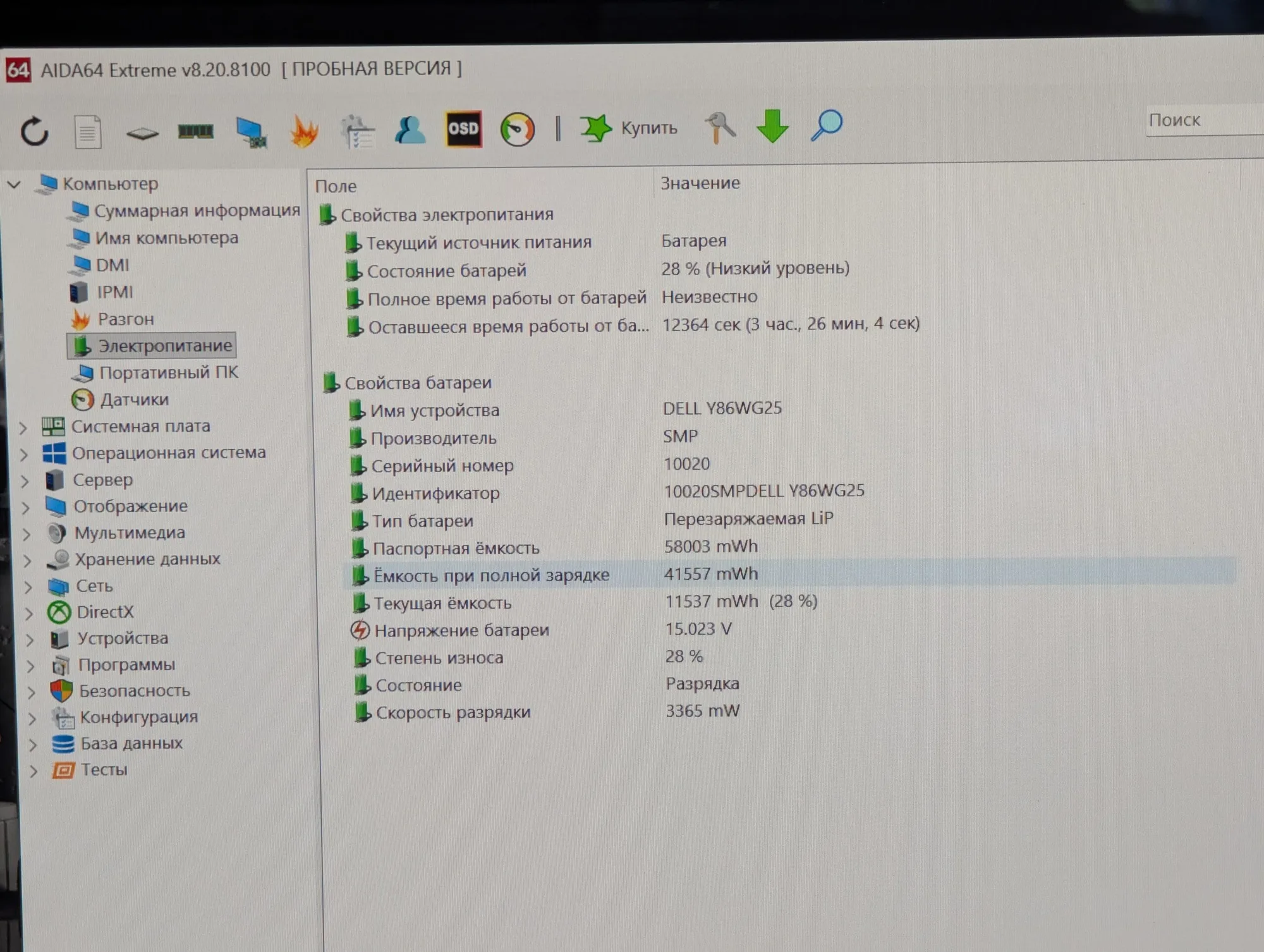Viewport: 1264px width, 952px height.
Task: Focus the Поиск search field
Action: pyautogui.click(x=1205, y=120)
